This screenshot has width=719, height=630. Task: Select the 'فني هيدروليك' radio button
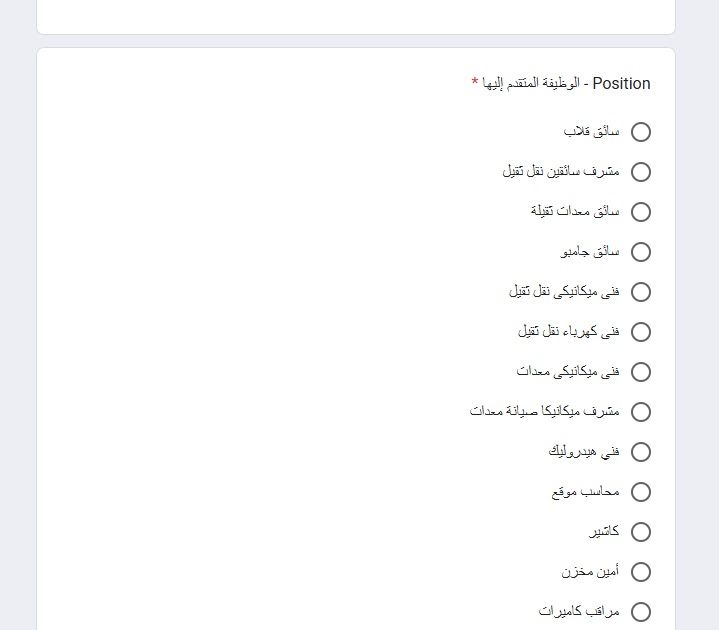tap(641, 452)
